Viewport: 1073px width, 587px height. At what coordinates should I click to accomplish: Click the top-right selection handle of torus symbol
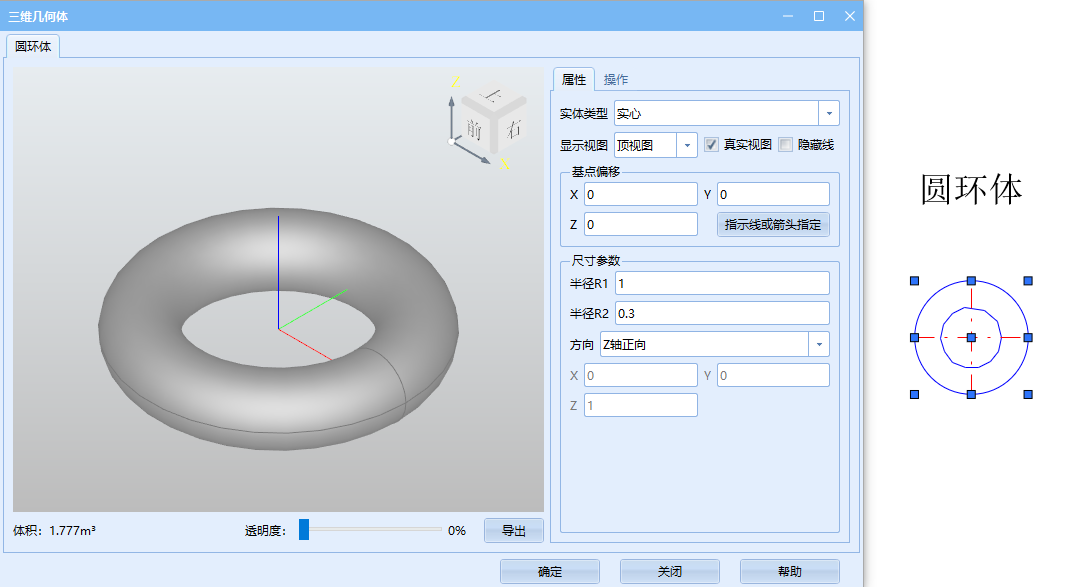coord(1028,281)
